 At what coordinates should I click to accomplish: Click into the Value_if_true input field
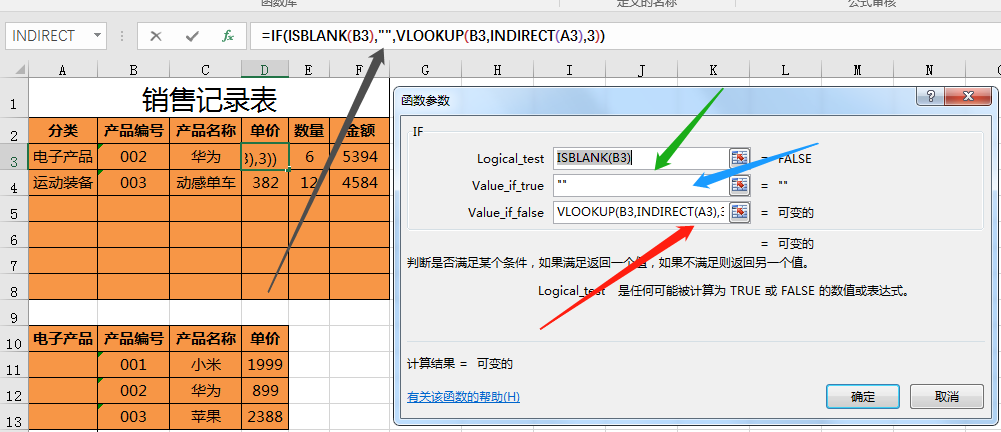[640, 185]
